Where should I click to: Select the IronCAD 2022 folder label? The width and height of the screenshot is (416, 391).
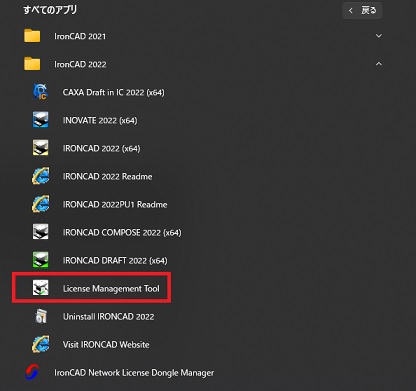[x=80, y=64]
